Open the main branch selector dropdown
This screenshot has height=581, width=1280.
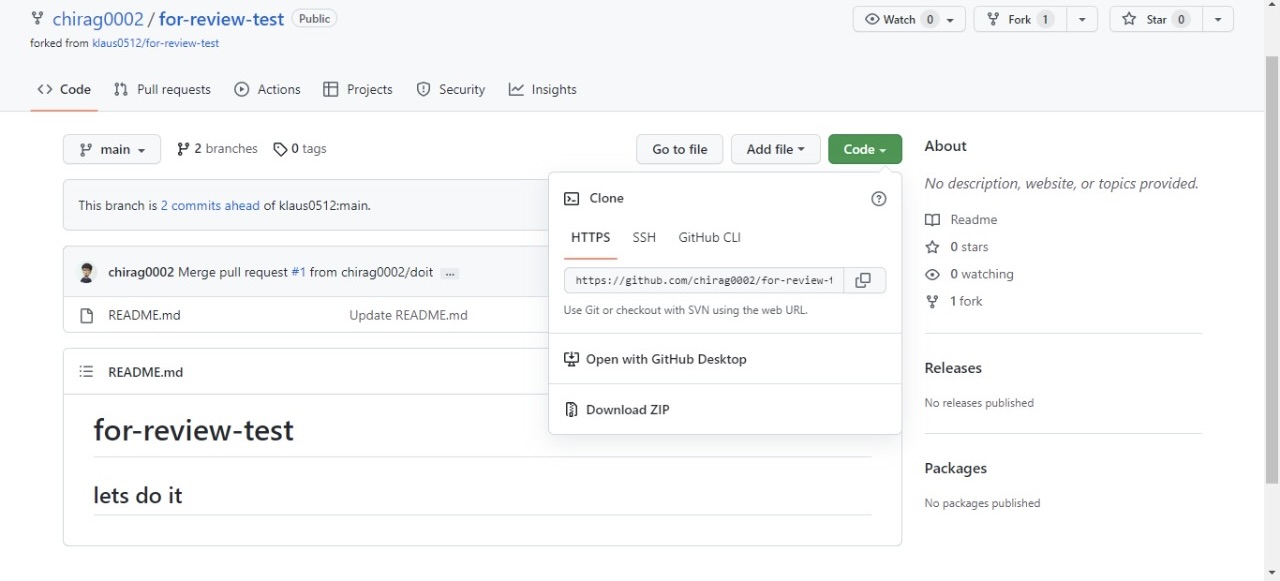pos(111,149)
